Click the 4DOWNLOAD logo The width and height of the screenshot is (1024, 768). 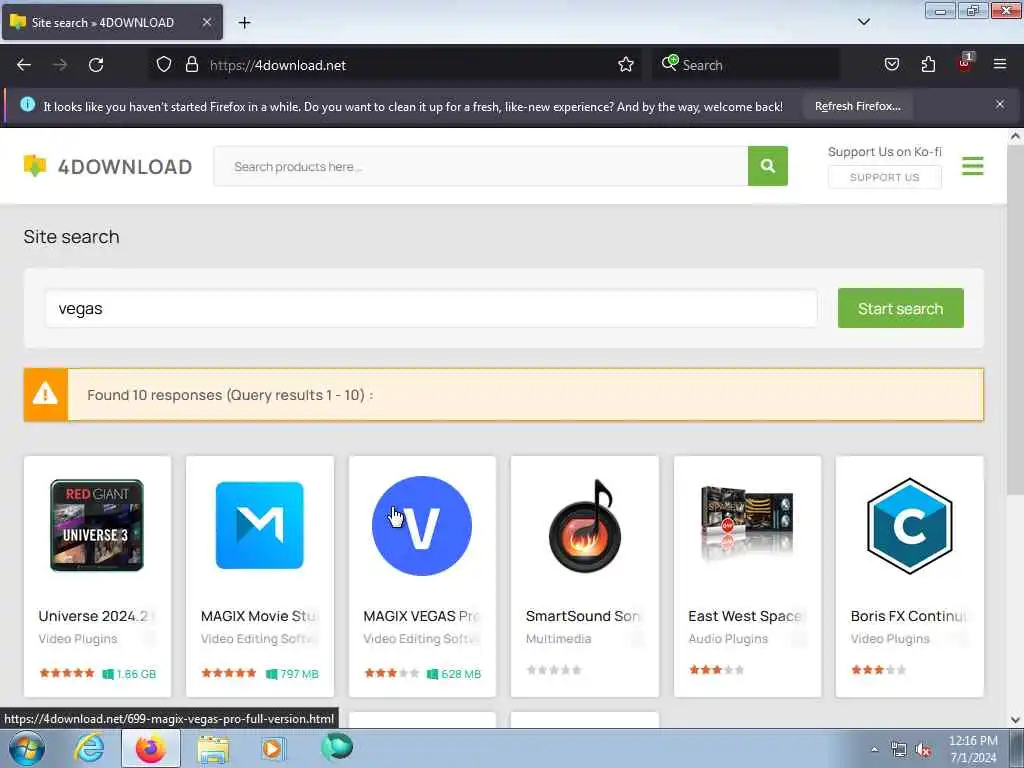(108, 166)
